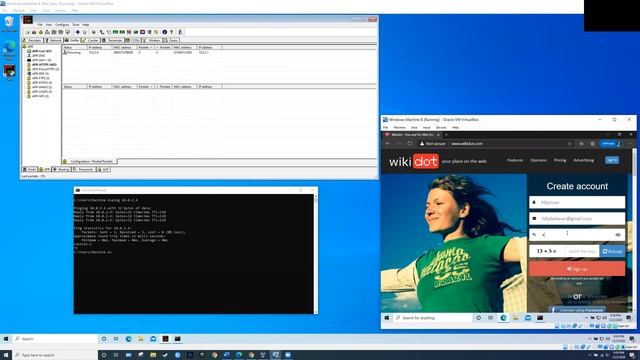Viewport: 640px width, 360px height.
Task: Click Pricing link on wikidot
Action: pos(560,160)
